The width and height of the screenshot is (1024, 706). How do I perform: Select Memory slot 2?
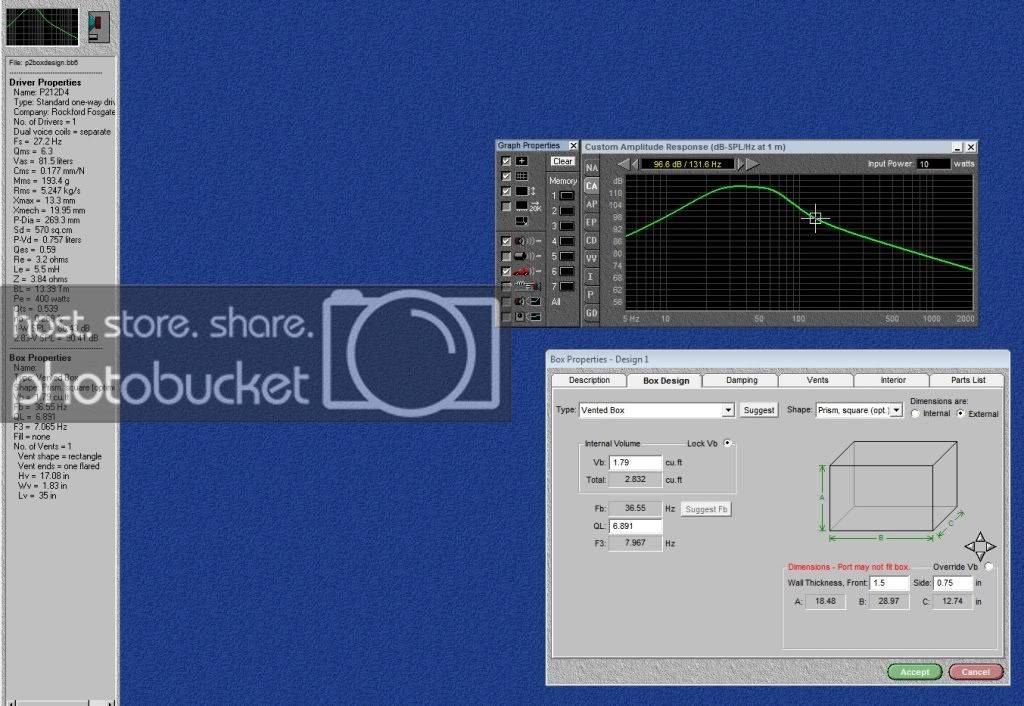pyautogui.click(x=567, y=211)
